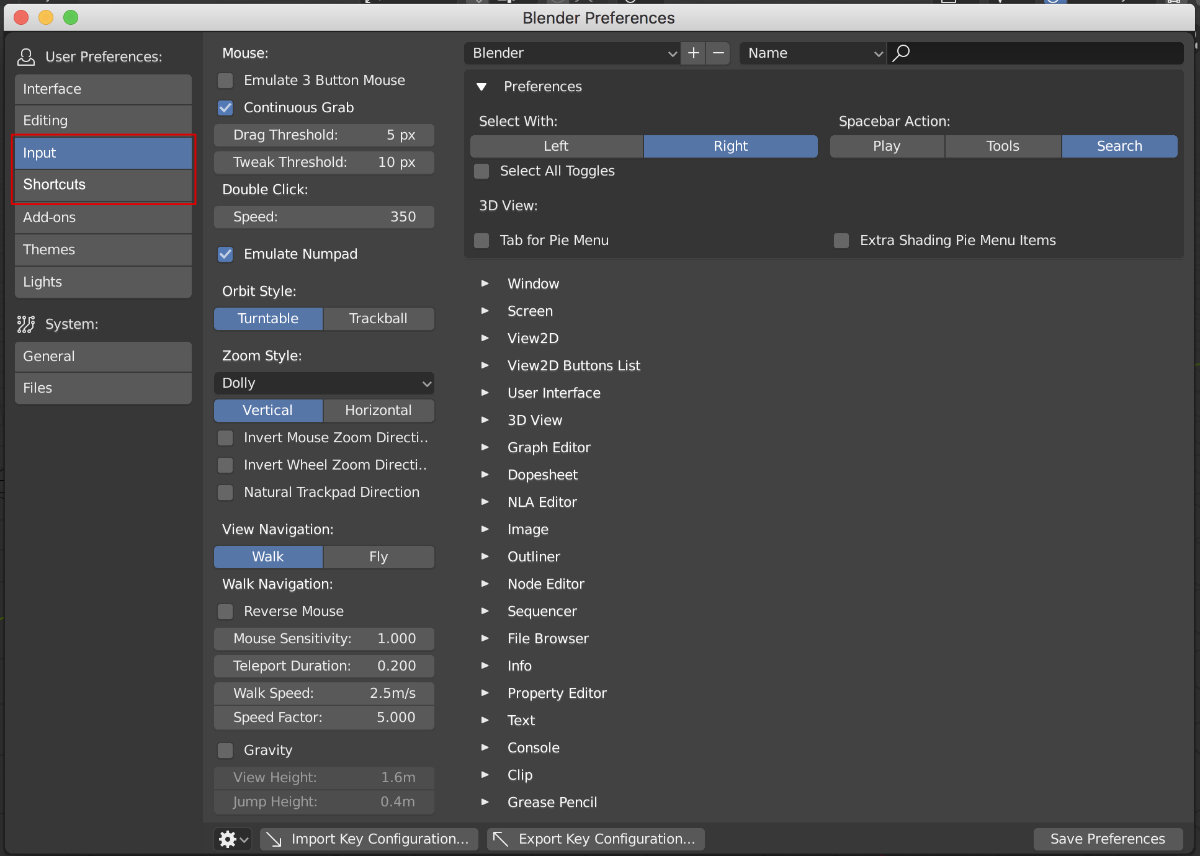Expand the Node Editor keymap section
This screenshot has width=1200, height=856.
coord(485,584)
